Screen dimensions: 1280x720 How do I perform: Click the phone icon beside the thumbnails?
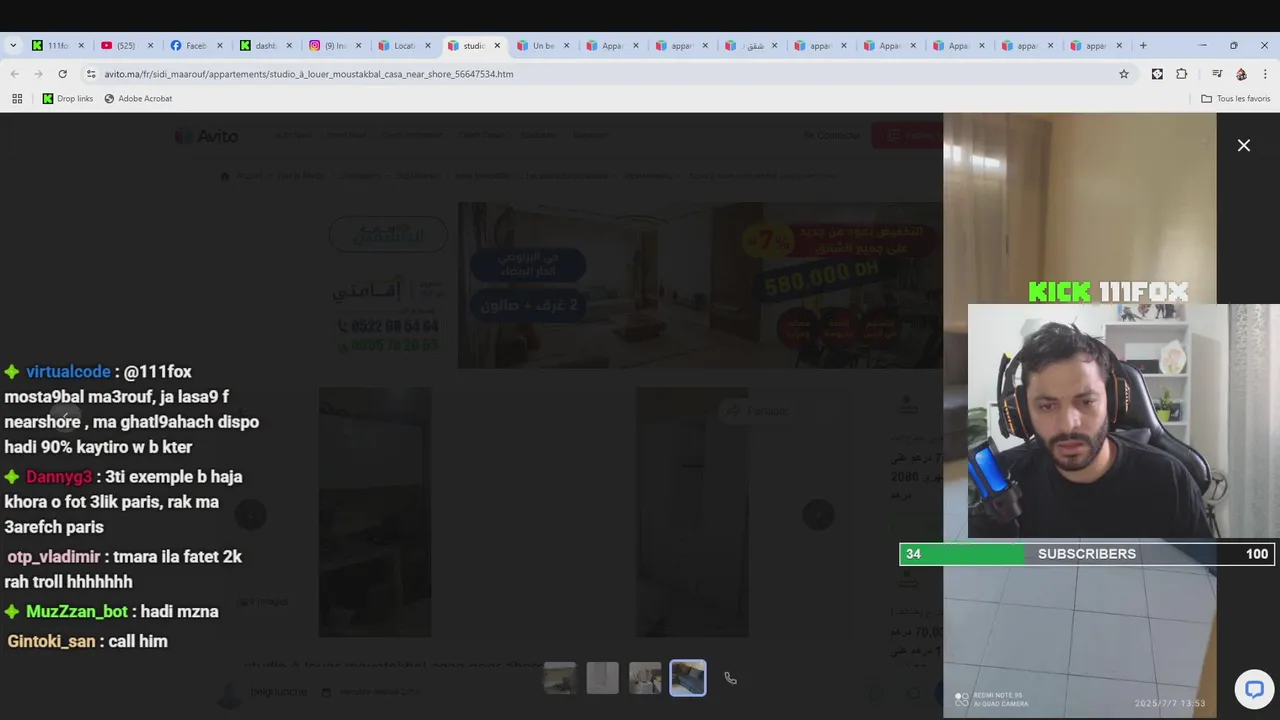coord(730,678)
